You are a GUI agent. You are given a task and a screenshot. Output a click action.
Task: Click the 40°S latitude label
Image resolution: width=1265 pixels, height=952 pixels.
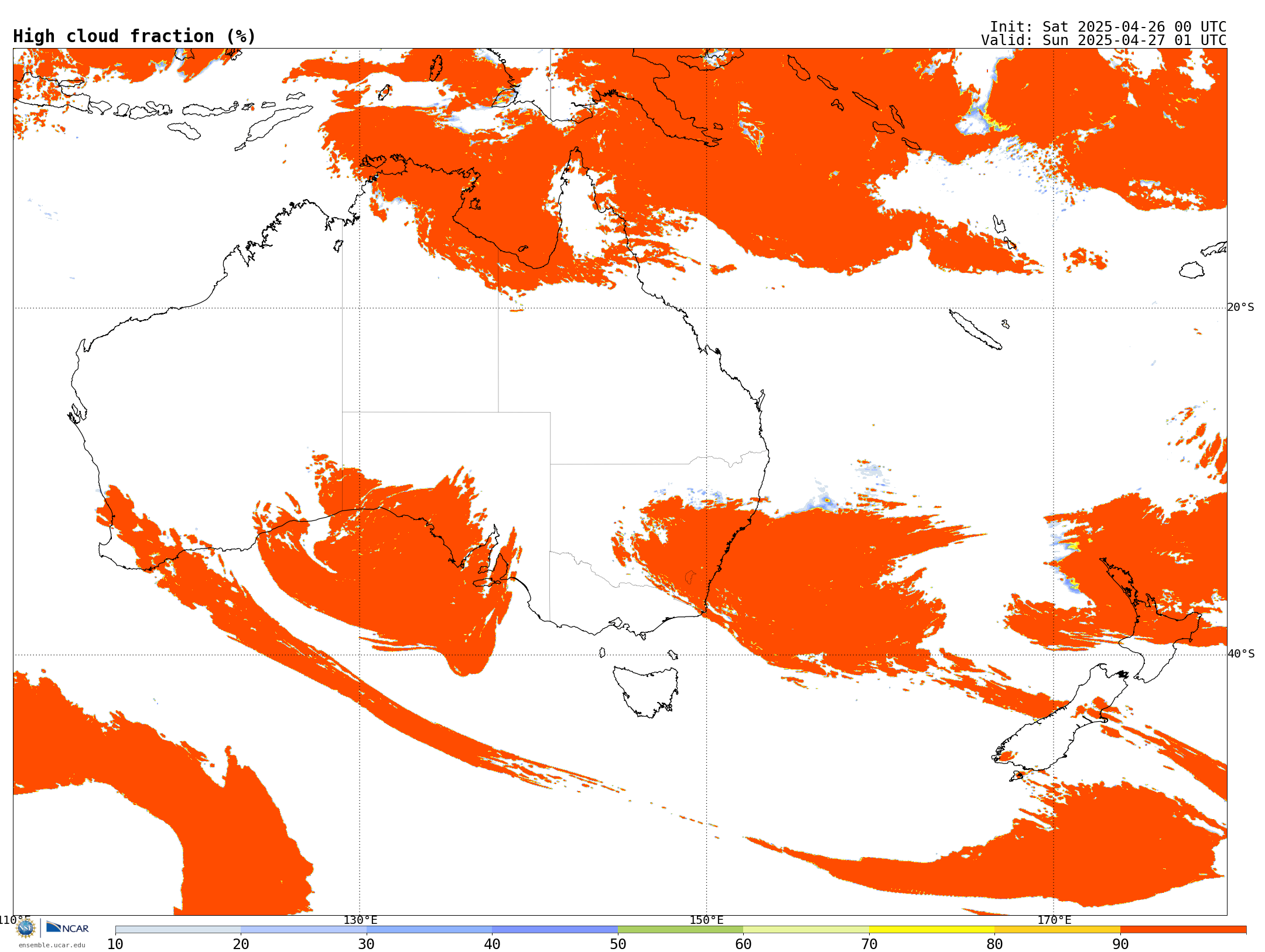(1241, 654)
